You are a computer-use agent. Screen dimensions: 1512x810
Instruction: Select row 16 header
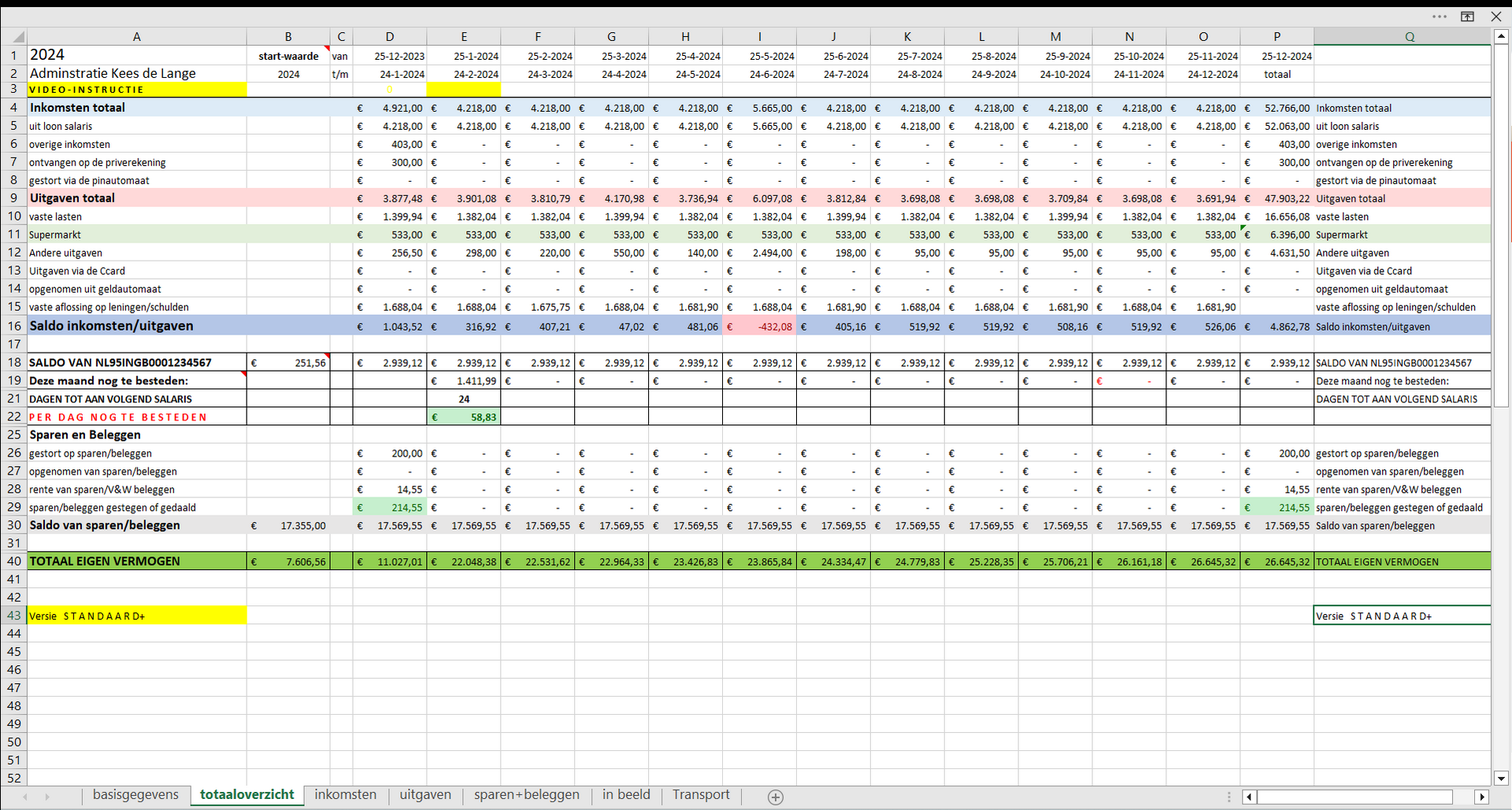14,326
